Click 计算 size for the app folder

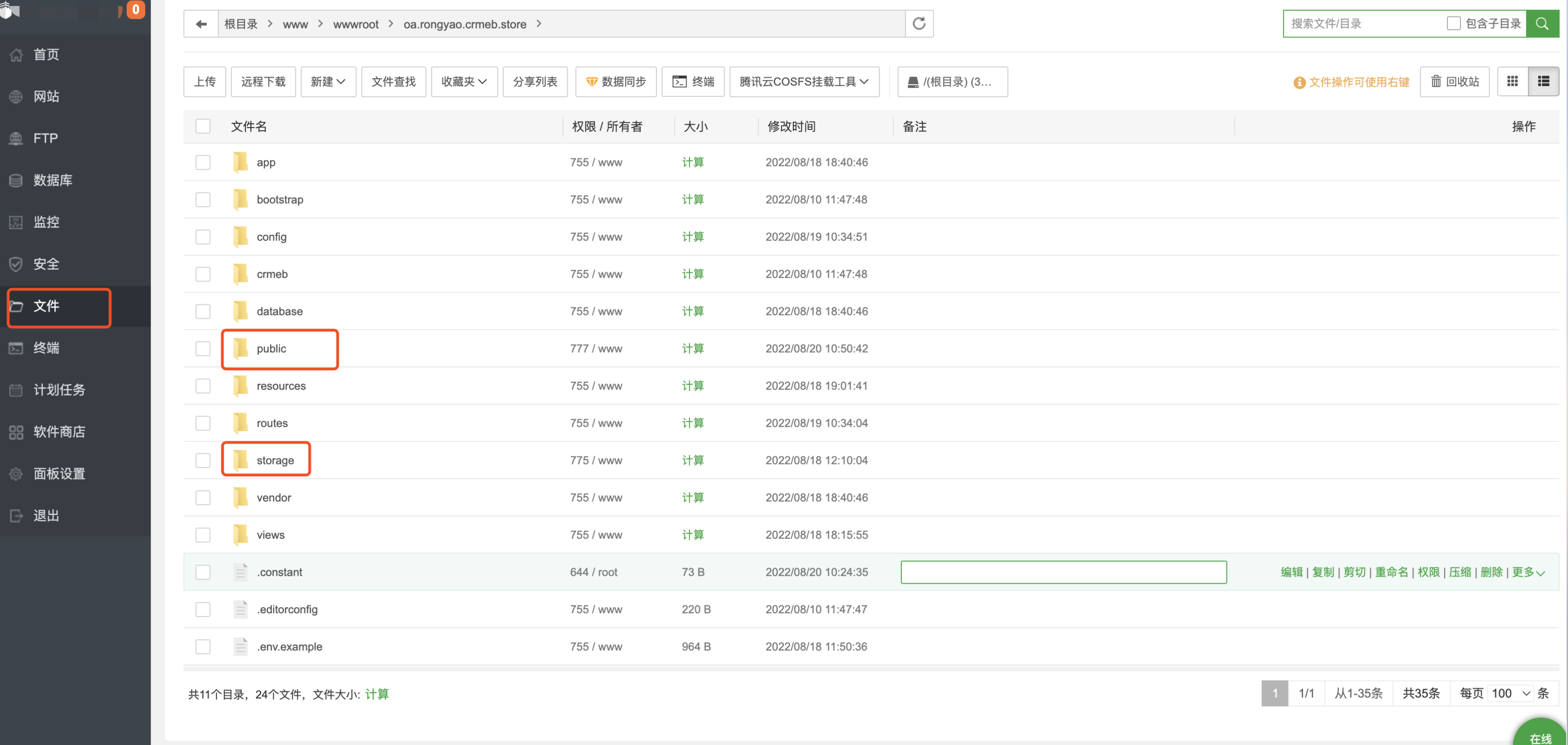[x=693, y=163]
